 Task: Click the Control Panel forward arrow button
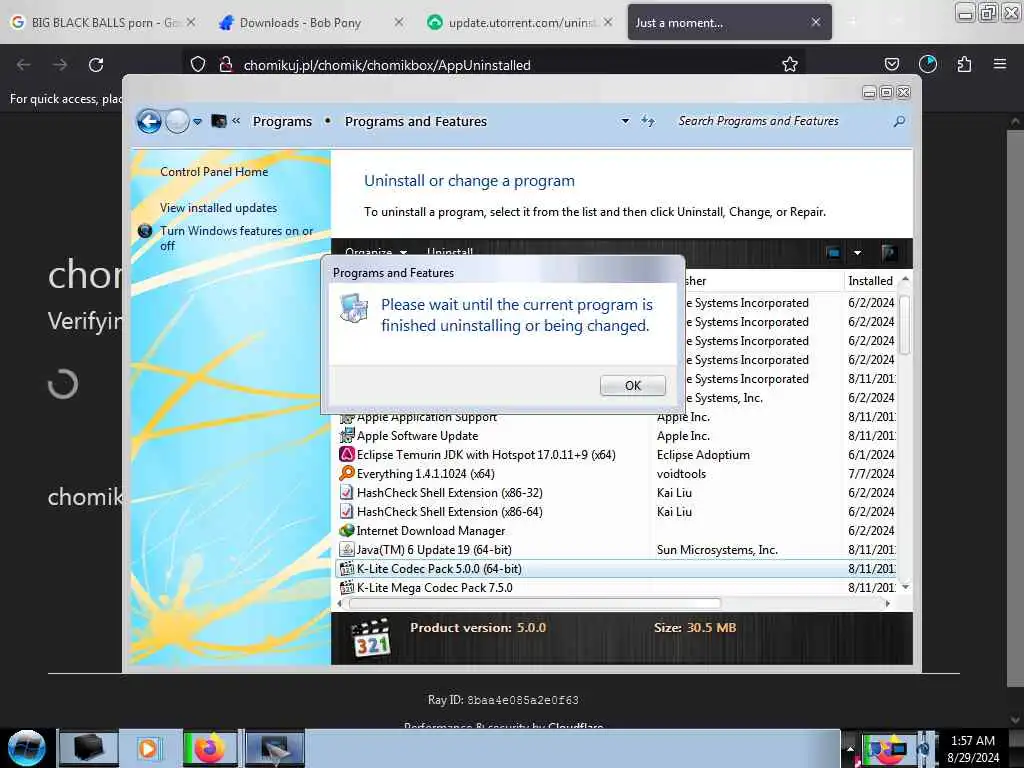coord(177,121)
